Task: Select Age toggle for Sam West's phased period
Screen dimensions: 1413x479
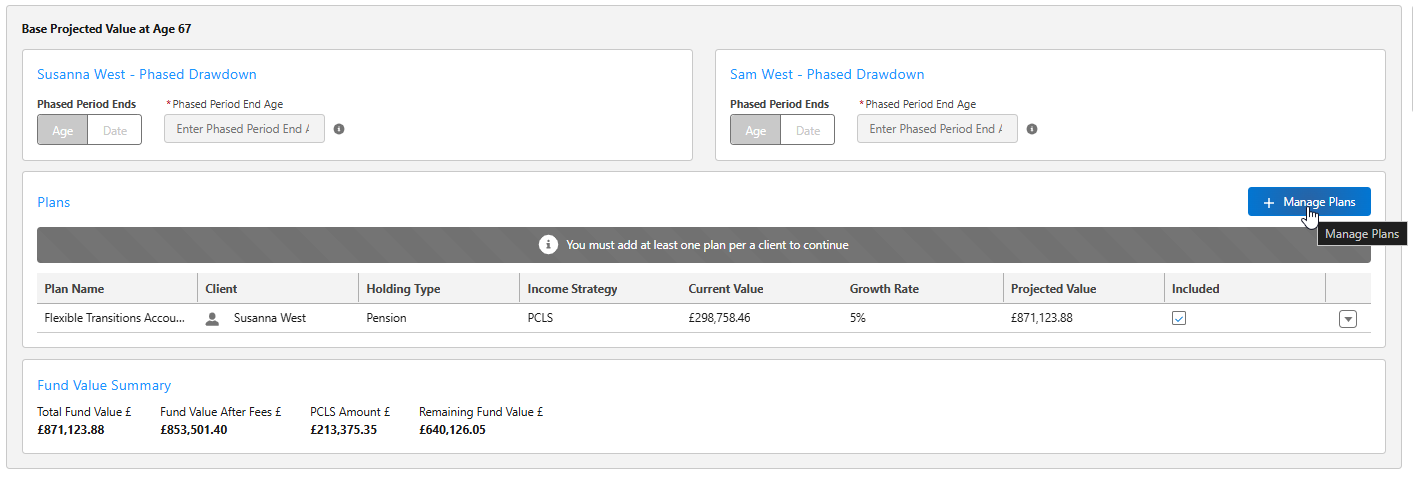Action: click(756, 130)
